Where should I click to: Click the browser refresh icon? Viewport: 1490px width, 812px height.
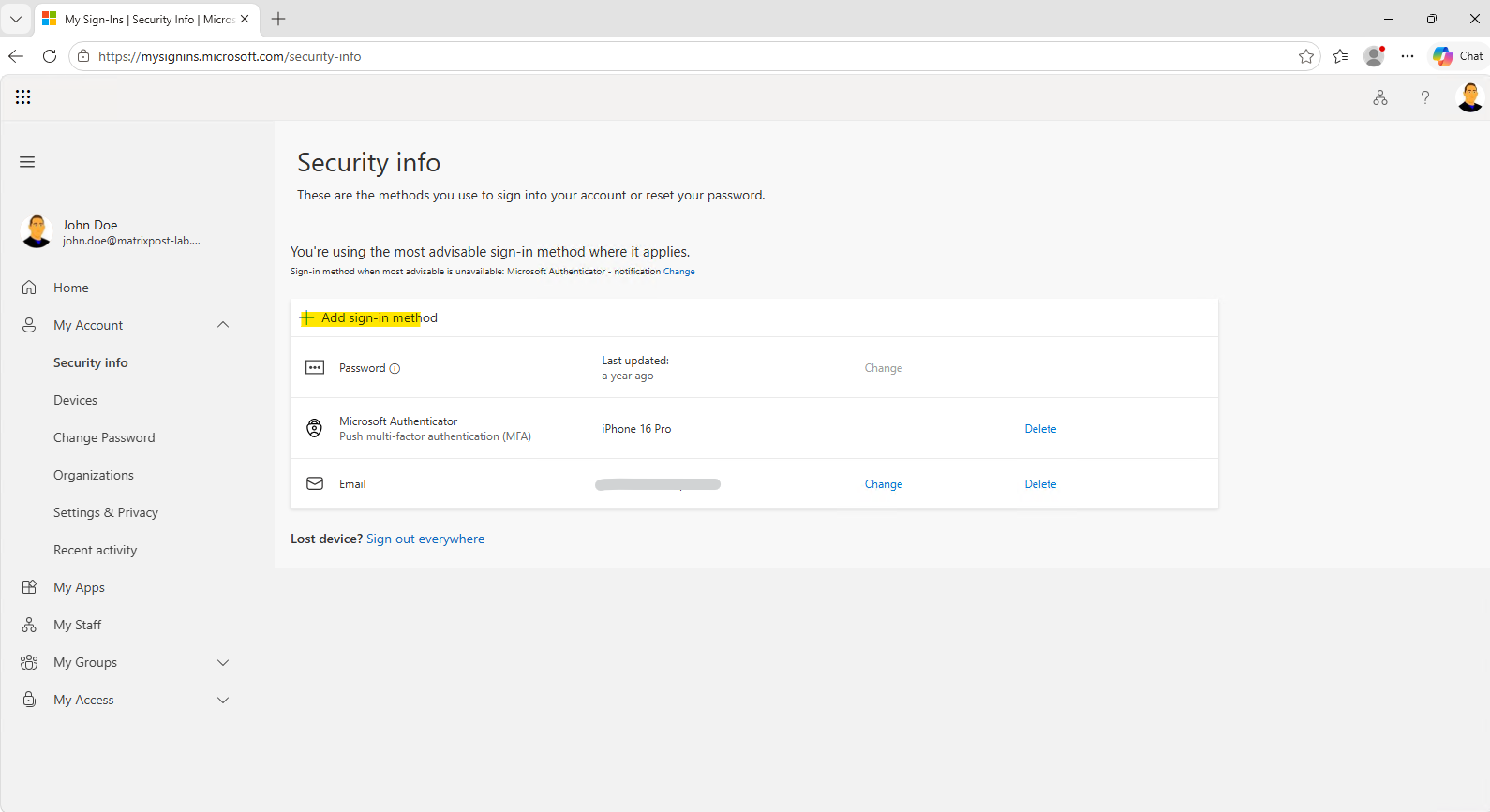pos(50,56)
